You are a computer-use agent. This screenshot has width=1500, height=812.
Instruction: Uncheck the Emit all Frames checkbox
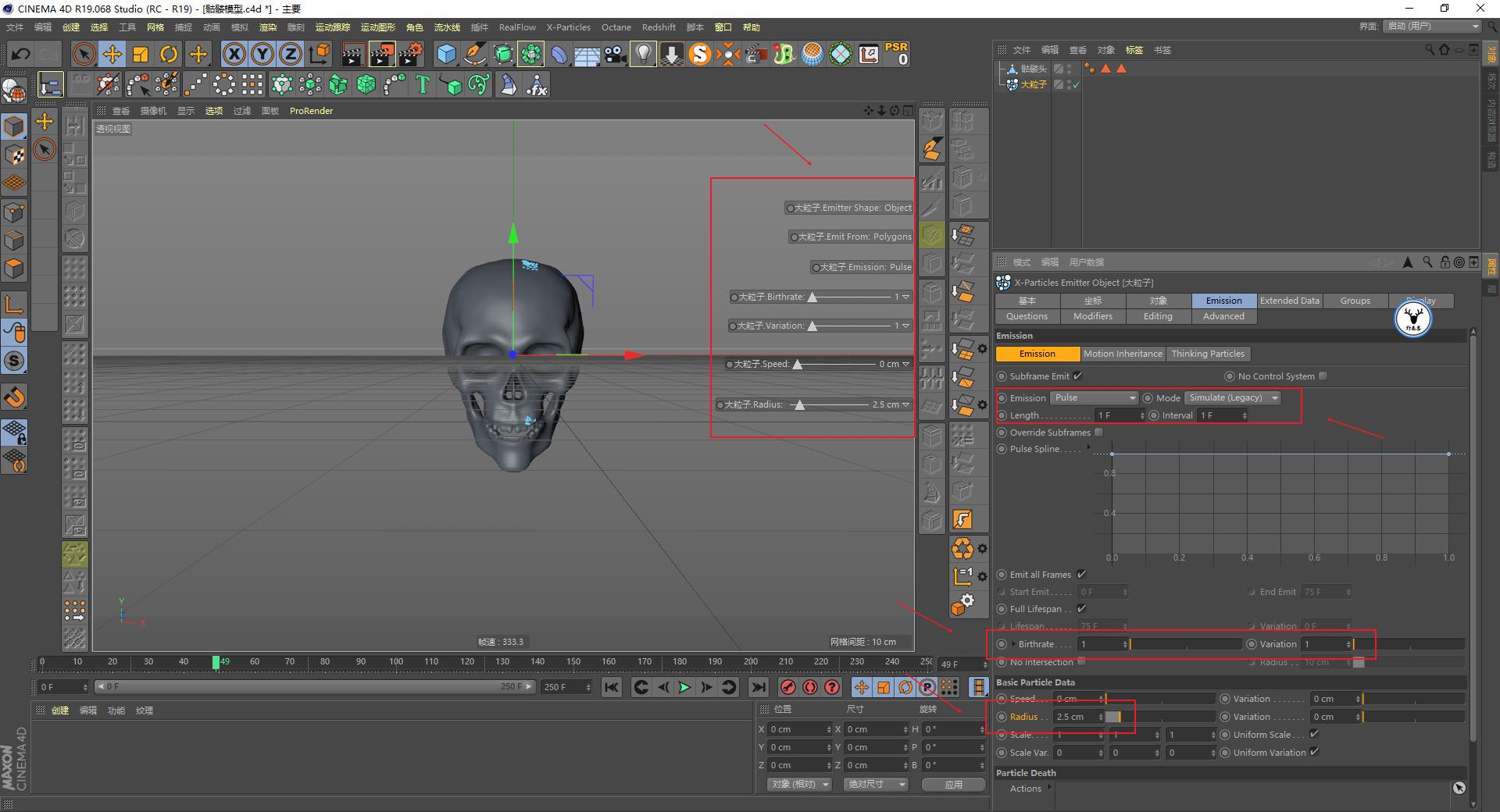[1081, 574]
